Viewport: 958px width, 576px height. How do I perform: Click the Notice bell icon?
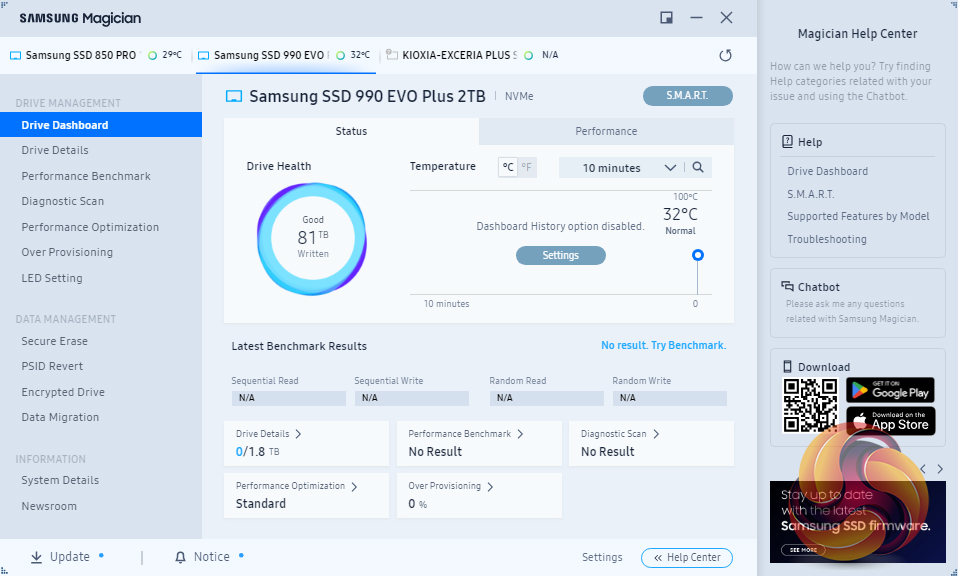180,557
